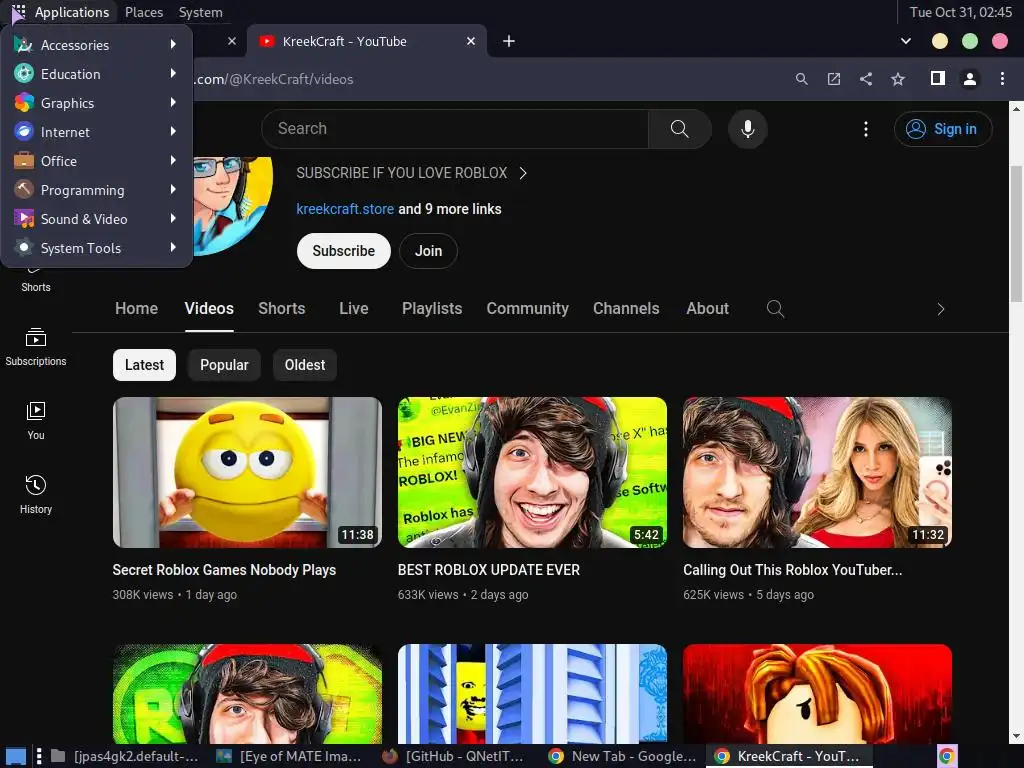The width and height of the screenshot is (1024, 768).
Task: Open History in YouTube sidebar
Action: pos(36,494)
